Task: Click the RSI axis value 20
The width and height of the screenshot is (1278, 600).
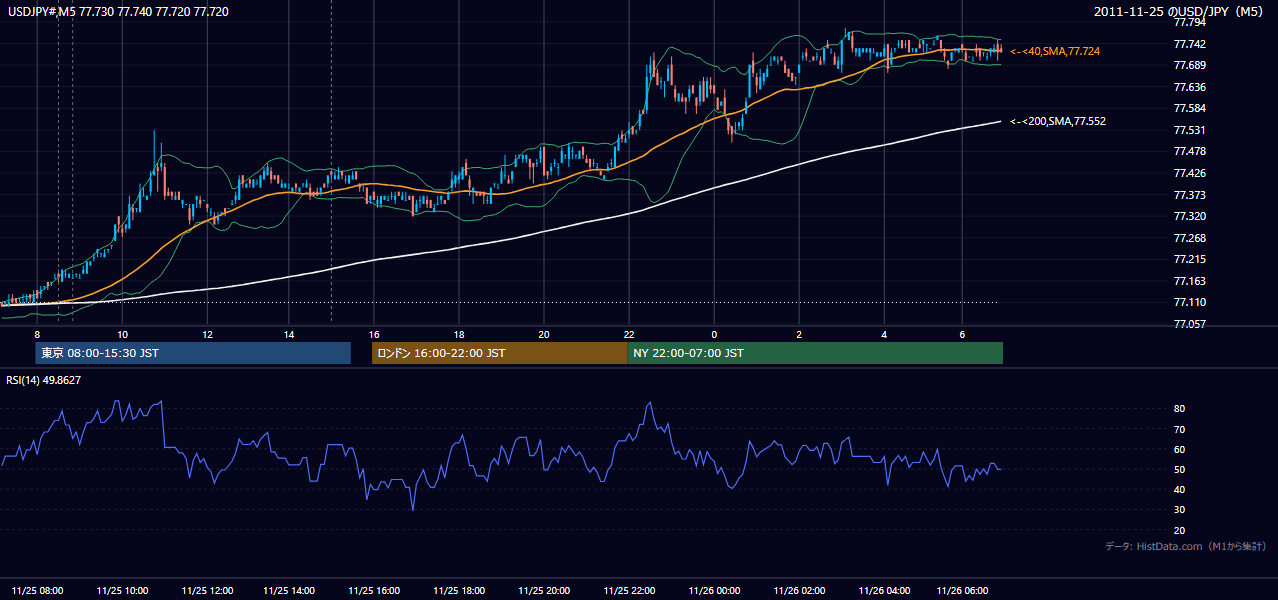Action: (1180, 530)
